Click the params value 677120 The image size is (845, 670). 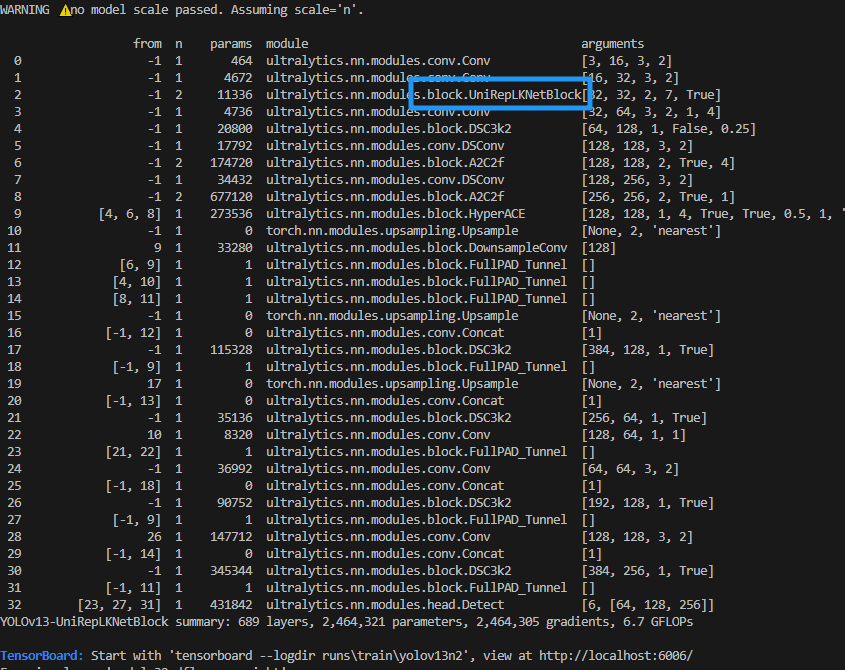[231, 197]
